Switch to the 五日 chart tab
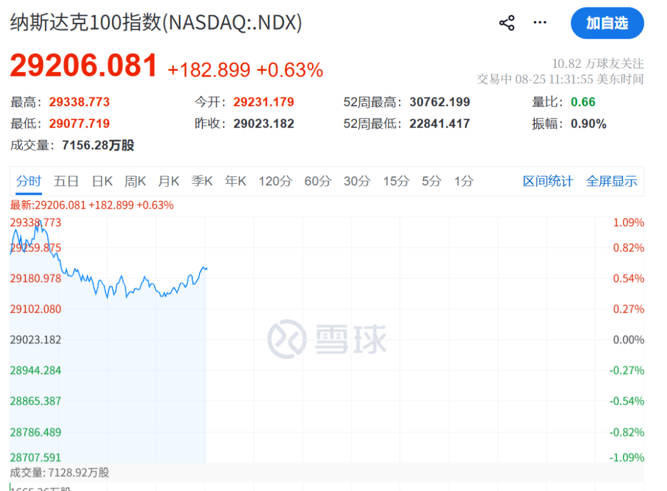Image resolution: width=667 pixels, height=491 pixels. pyautogui.click(x=66, y=181)
